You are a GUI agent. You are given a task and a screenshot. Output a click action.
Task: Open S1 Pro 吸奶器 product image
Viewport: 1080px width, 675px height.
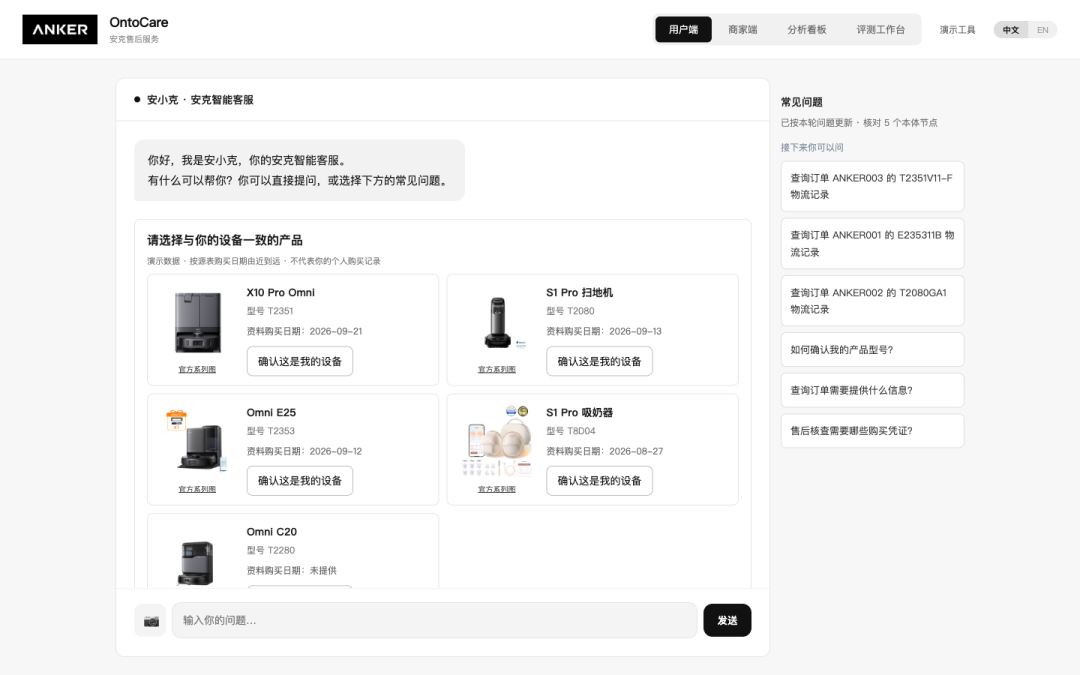coord(497,441)
